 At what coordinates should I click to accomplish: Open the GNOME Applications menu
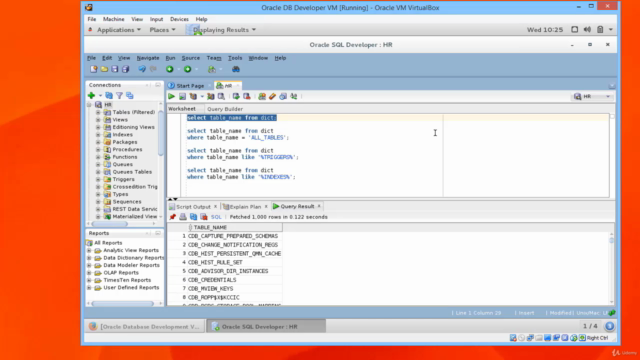(115, 30)
